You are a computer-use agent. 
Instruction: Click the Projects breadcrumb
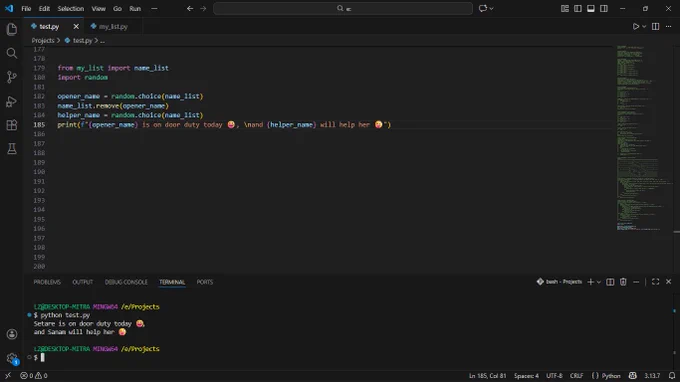43,40
